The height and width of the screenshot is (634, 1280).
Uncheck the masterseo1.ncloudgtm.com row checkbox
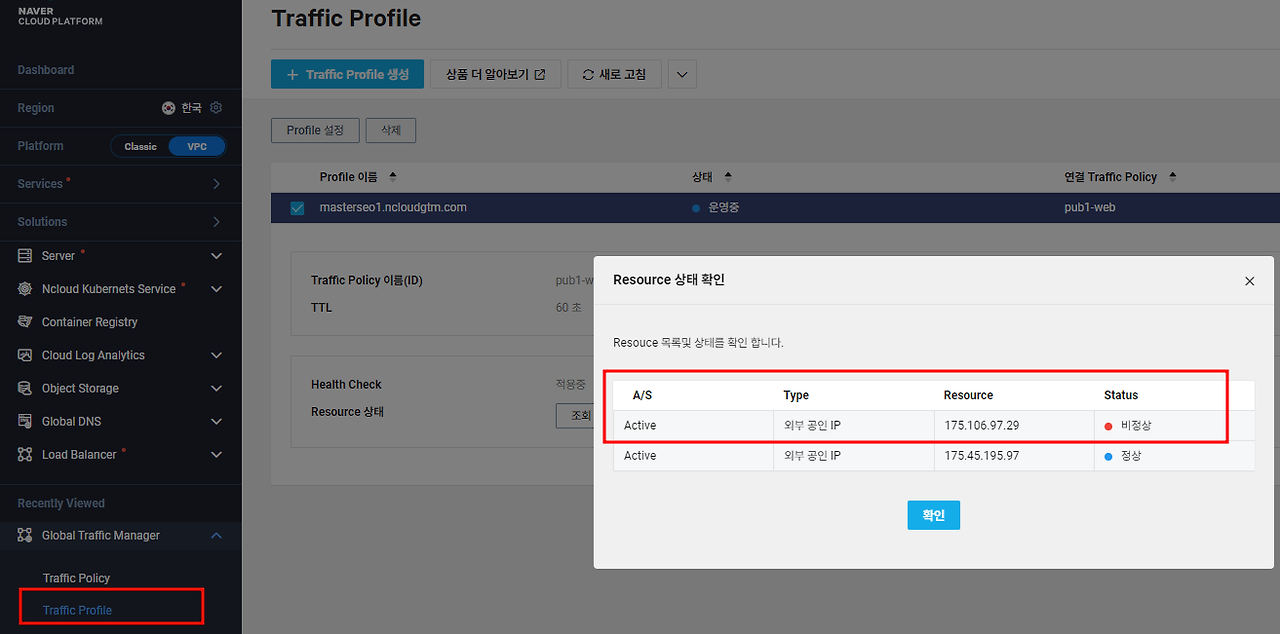tap(297, 208)
